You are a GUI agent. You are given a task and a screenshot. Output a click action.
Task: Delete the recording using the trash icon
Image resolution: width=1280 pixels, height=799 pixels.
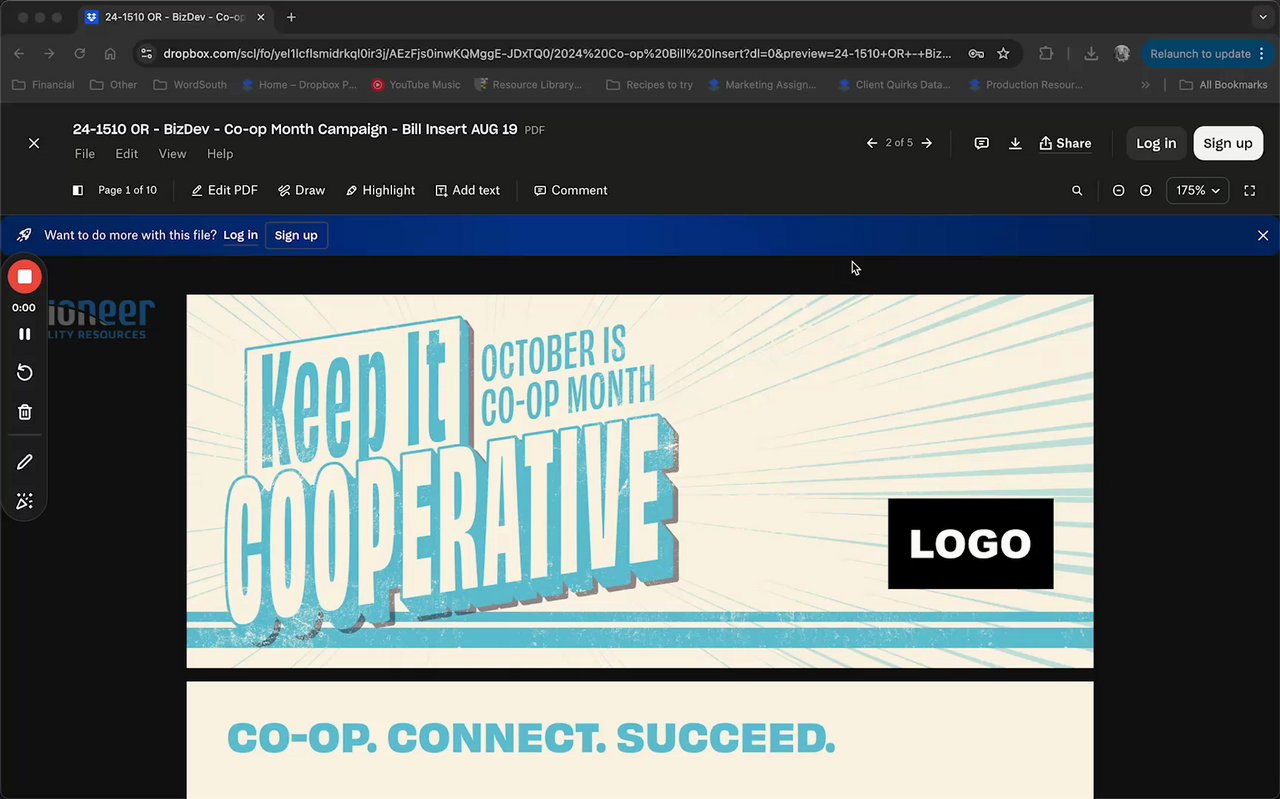[25, 412]
